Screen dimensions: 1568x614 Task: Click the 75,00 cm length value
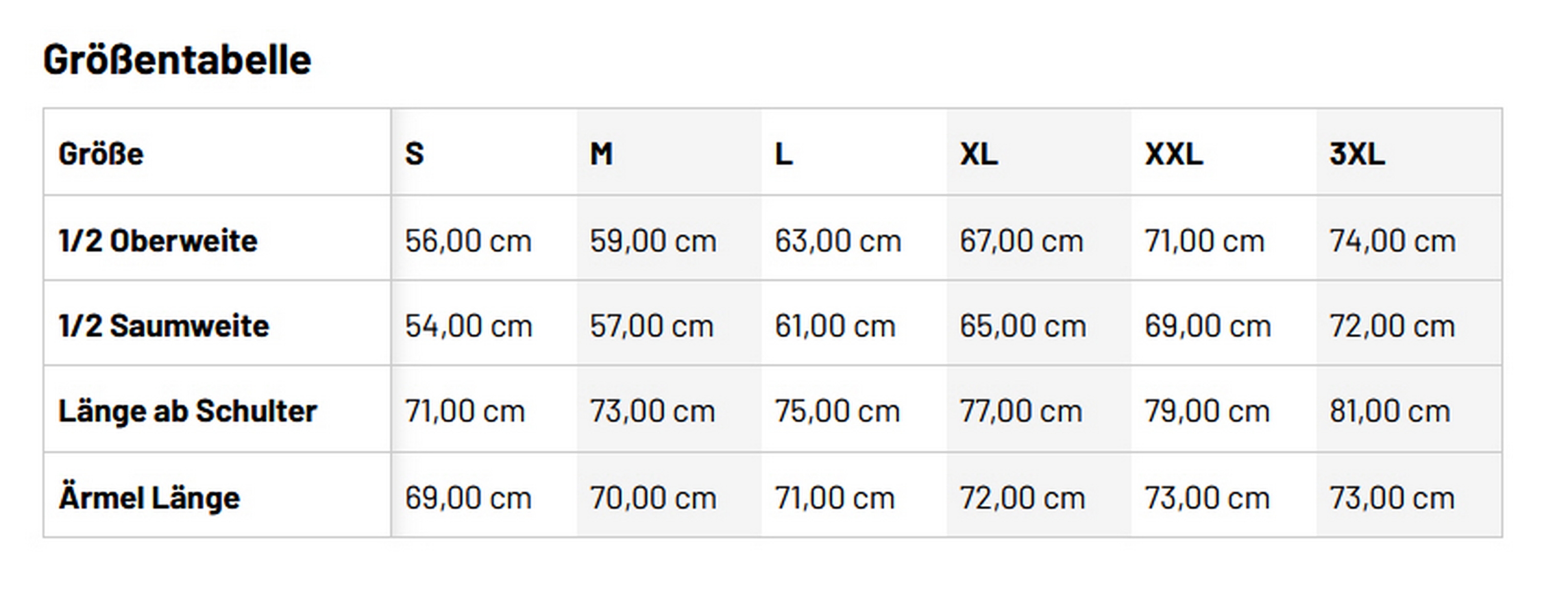(x=837, y=411)
